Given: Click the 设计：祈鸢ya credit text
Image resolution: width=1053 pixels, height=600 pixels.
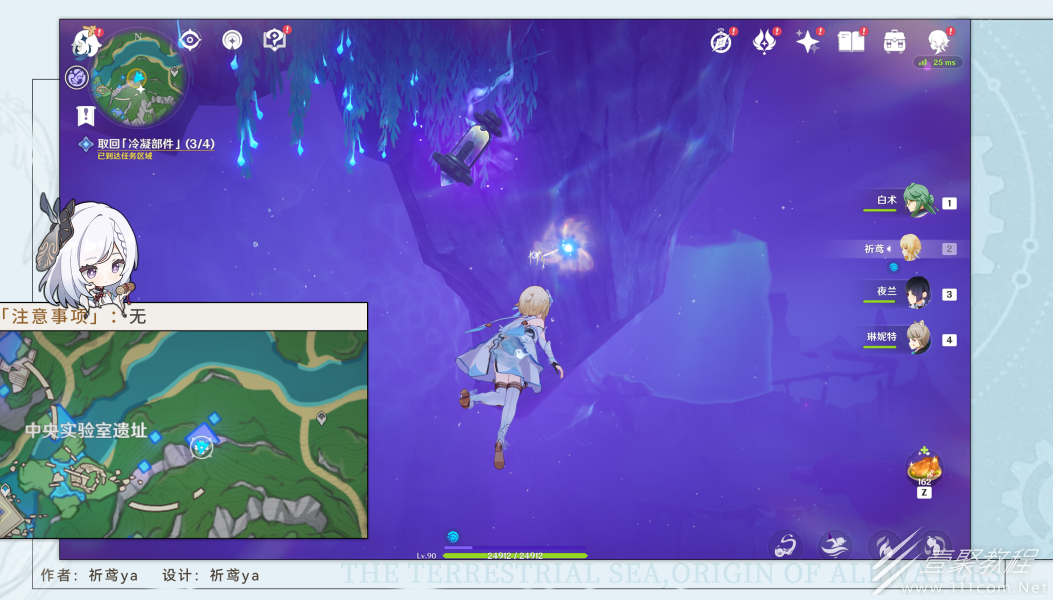Looking at the screenshot, I should pyautogui.click(x=210, y=576).
